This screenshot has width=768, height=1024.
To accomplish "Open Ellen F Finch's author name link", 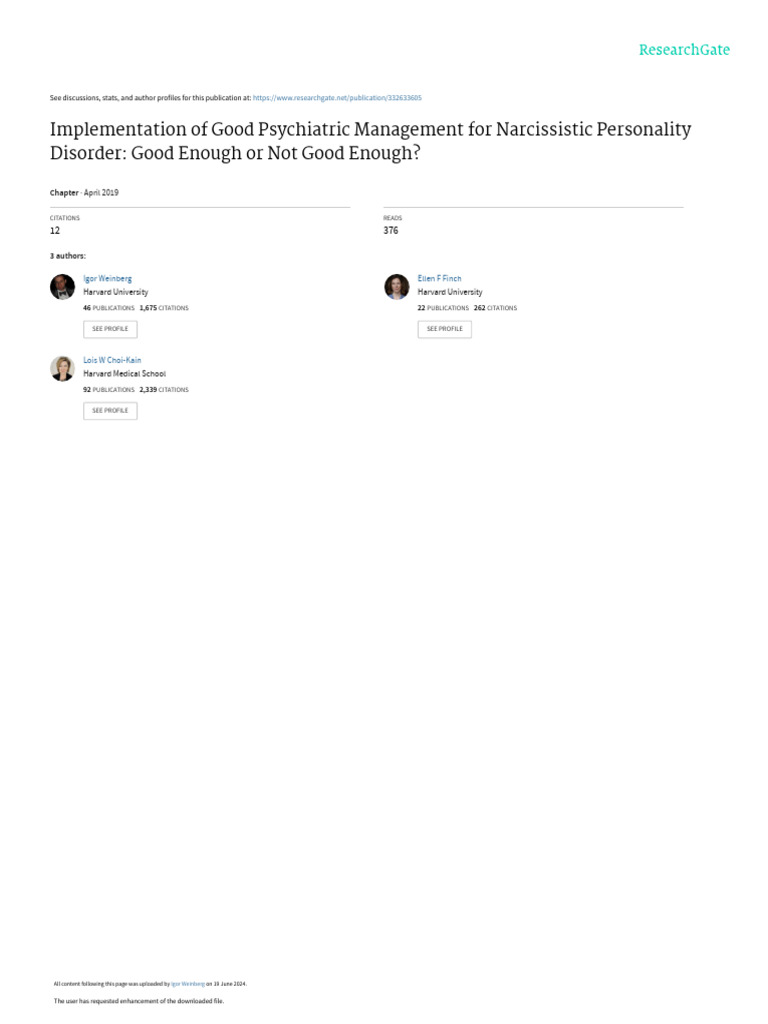I will tap(440, 278).
